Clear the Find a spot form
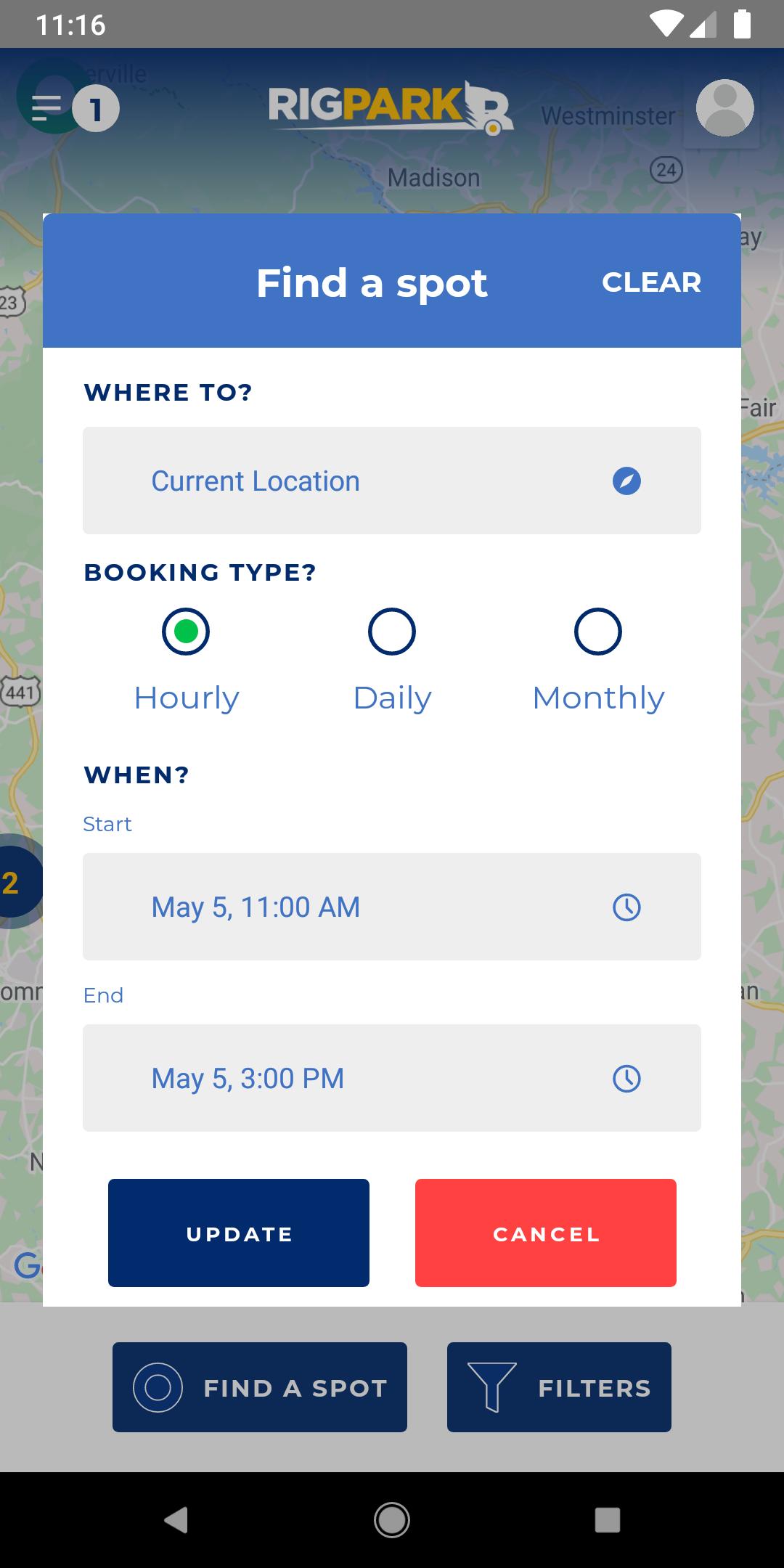784x1568 pixels. [651, 282]
